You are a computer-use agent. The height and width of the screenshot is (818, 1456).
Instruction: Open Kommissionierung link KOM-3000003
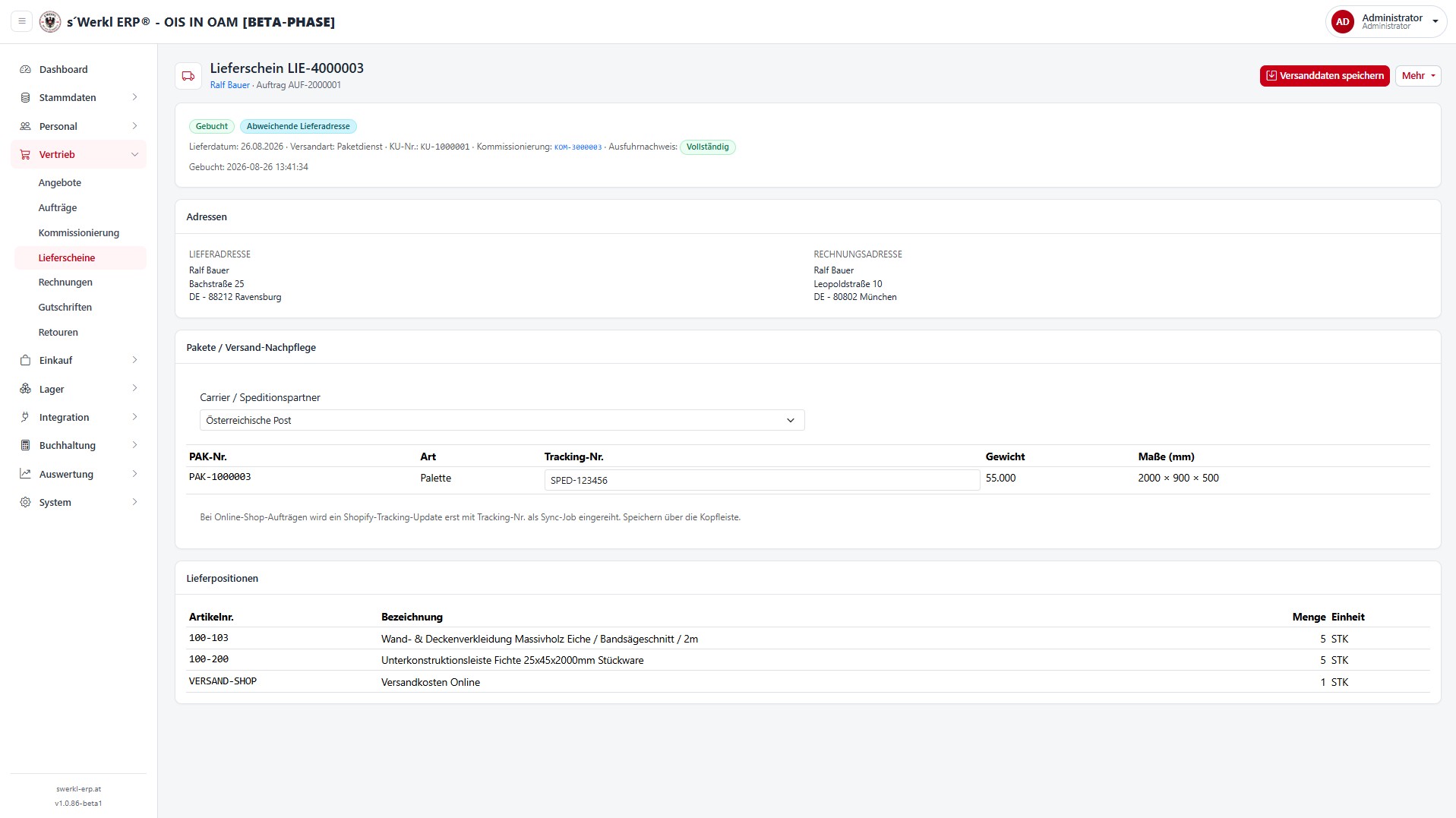pyautogui.click(x=578, y=147)
